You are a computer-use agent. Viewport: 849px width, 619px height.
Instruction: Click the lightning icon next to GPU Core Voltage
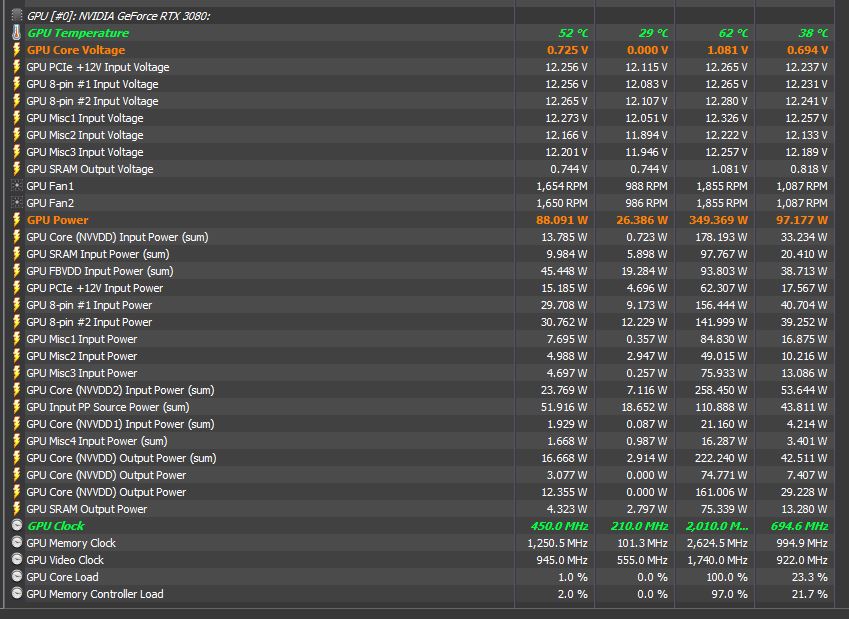17,50
